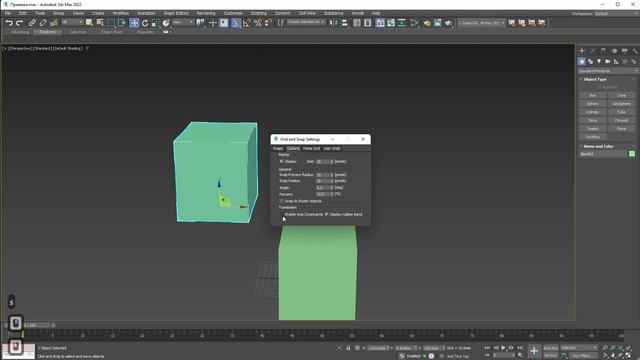The width and height of the screenshot is (640, 360).
Task: Open the Workspaces Default dropdown
Action: click(x=616, y=13)
